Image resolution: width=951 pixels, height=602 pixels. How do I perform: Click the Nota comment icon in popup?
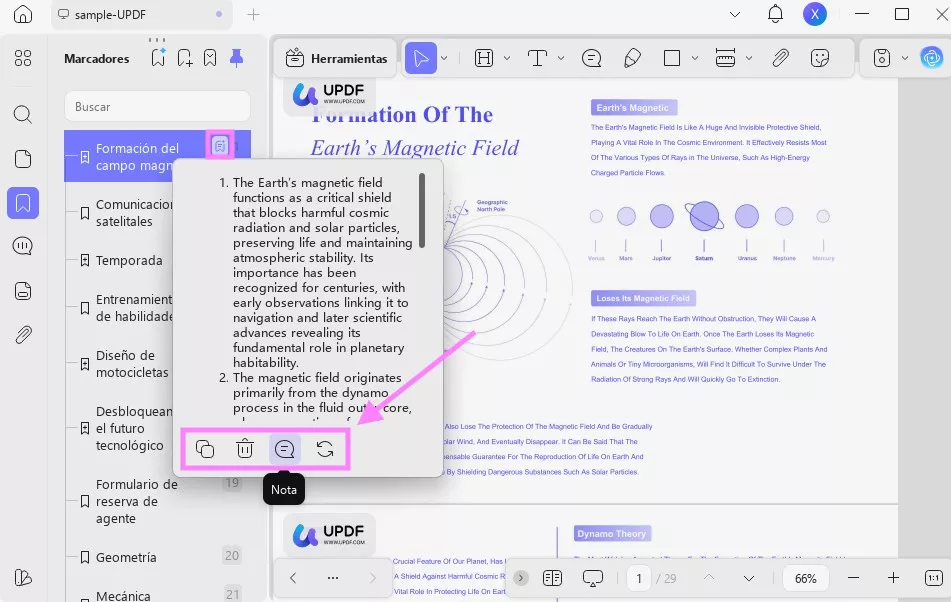pyautogui.click(x=284, y=449)
